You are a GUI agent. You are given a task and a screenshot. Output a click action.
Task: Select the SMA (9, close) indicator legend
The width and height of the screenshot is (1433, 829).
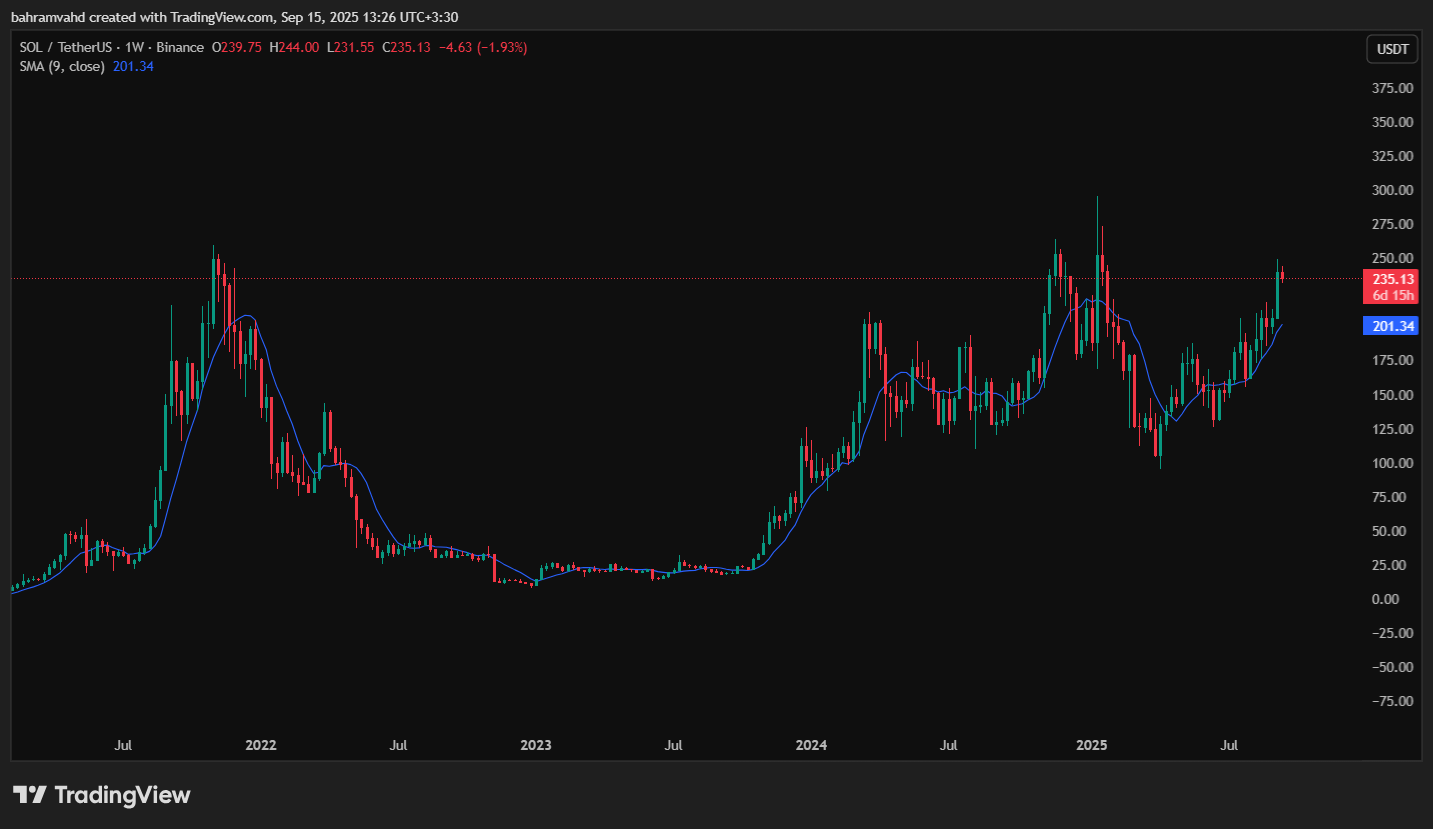tap(63, 66)
